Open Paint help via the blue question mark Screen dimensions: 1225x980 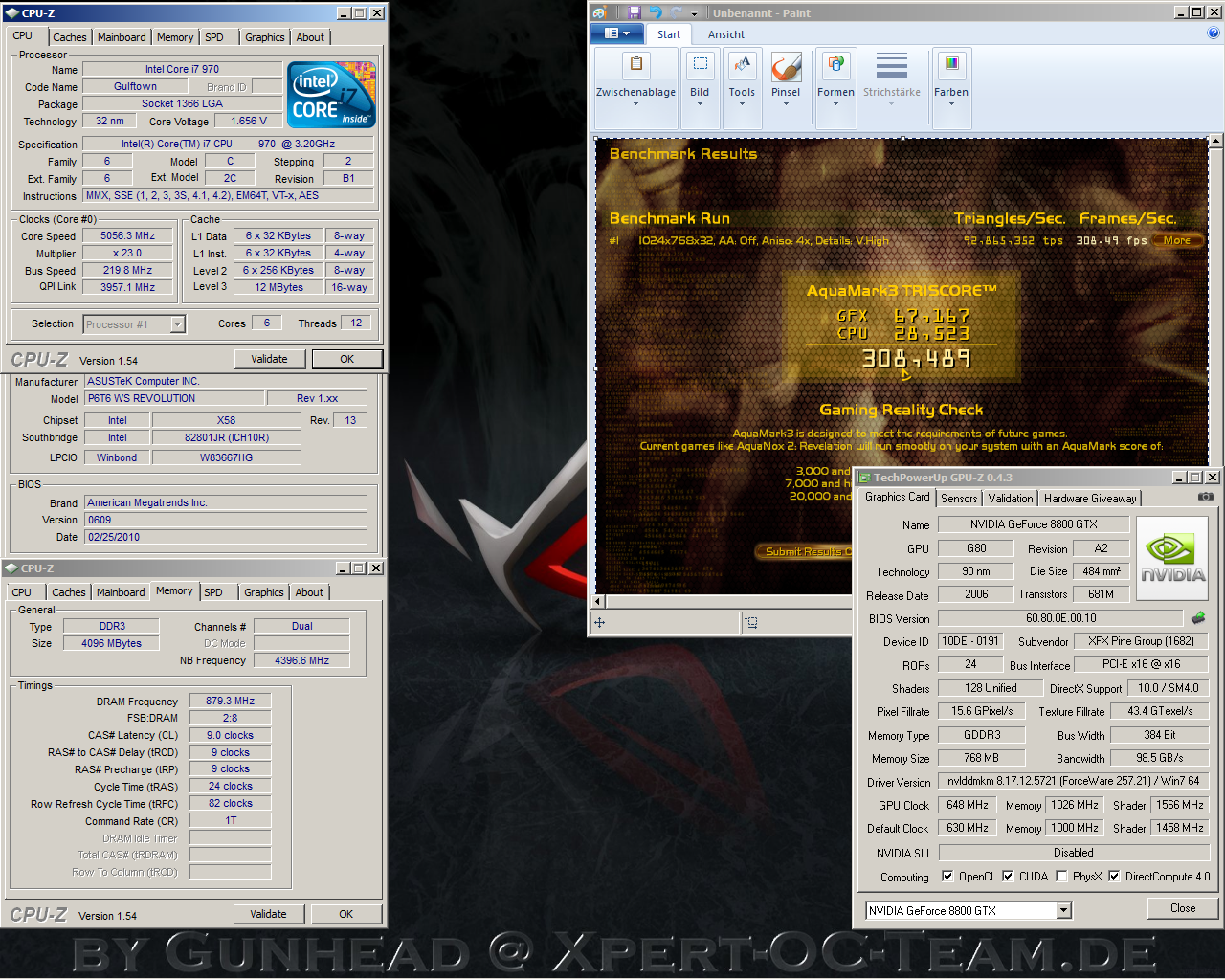(1214, 33)
